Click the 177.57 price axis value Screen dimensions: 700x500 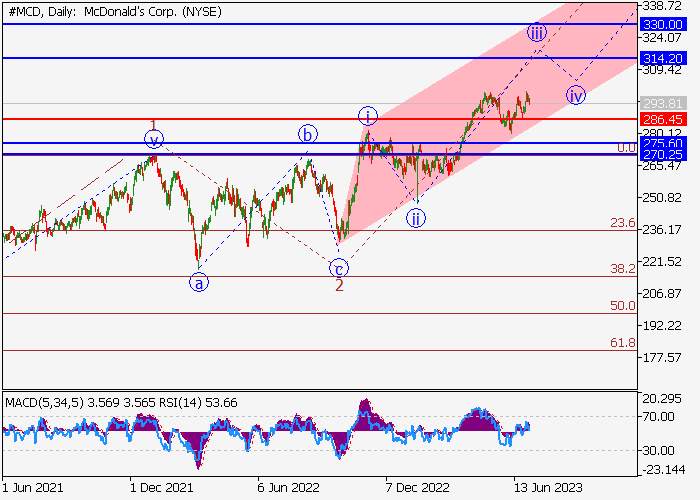coord(662,358)
